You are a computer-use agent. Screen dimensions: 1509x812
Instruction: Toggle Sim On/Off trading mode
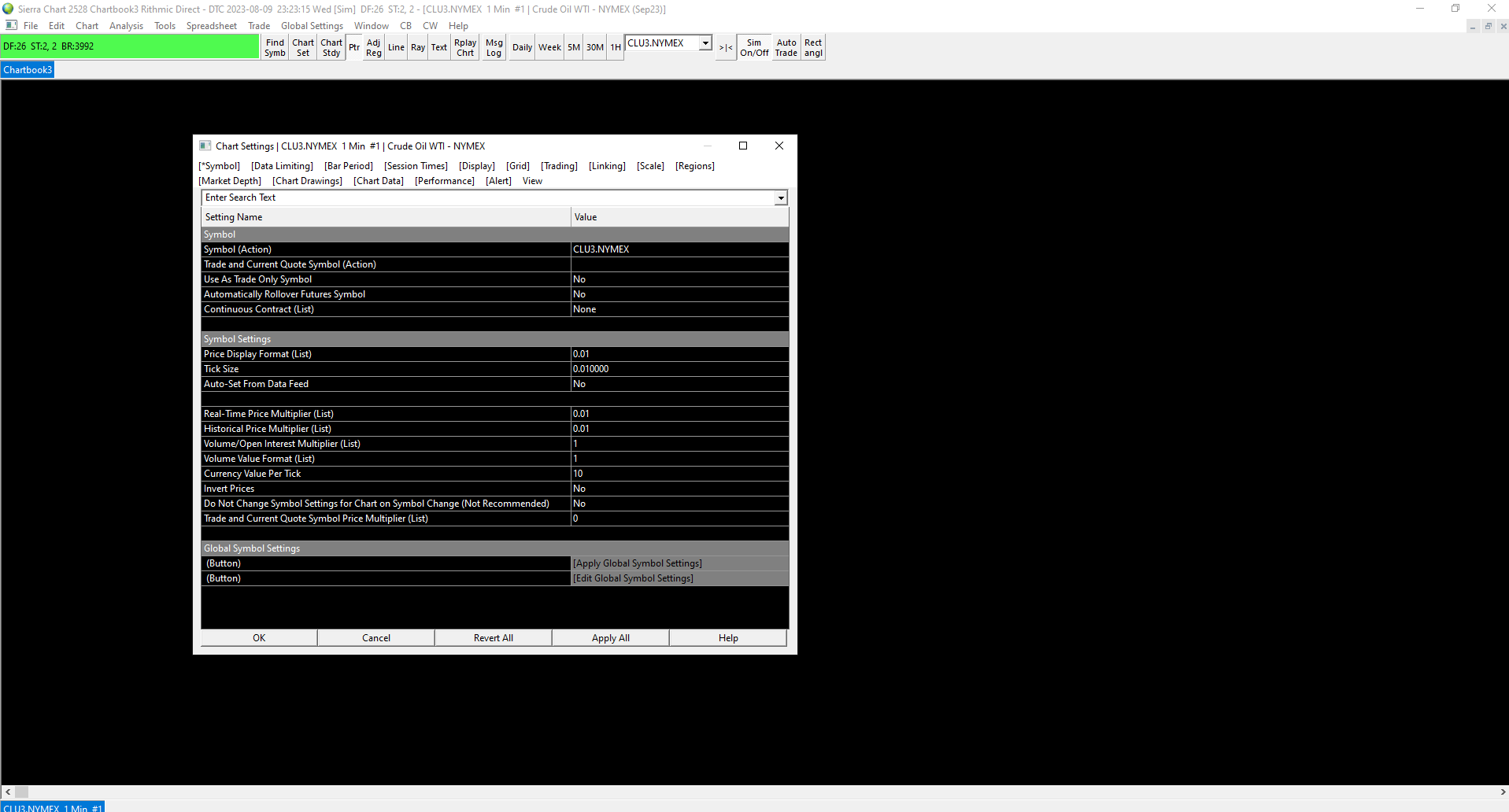point(754,47)
